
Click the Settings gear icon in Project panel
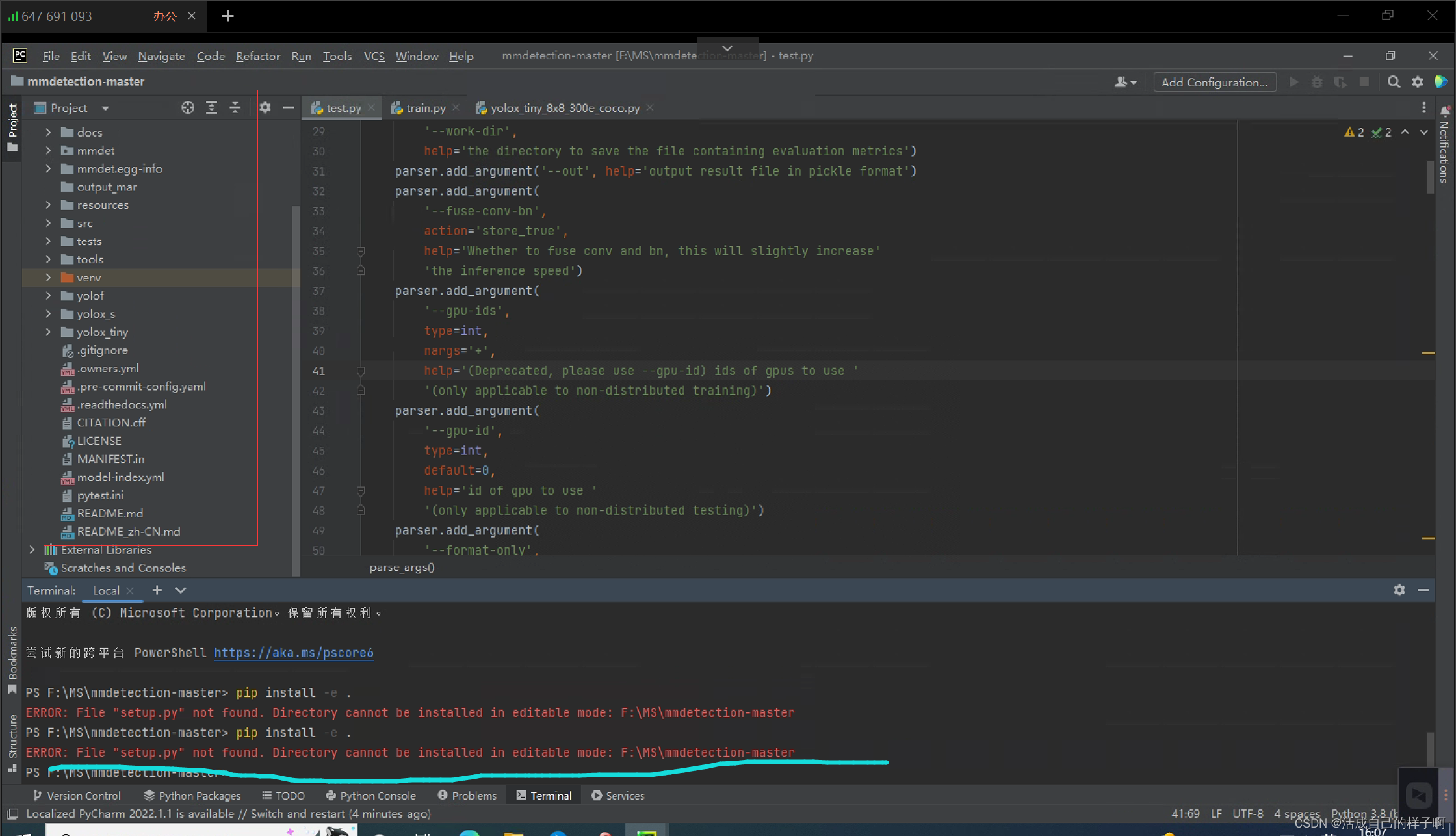(x=265, y=107)
